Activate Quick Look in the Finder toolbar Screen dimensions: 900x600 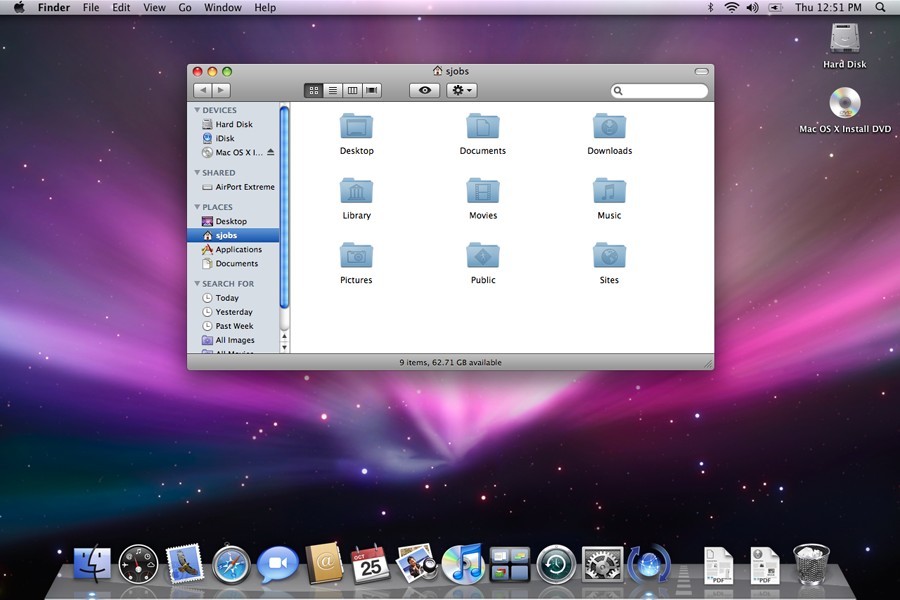coord(424,90)
